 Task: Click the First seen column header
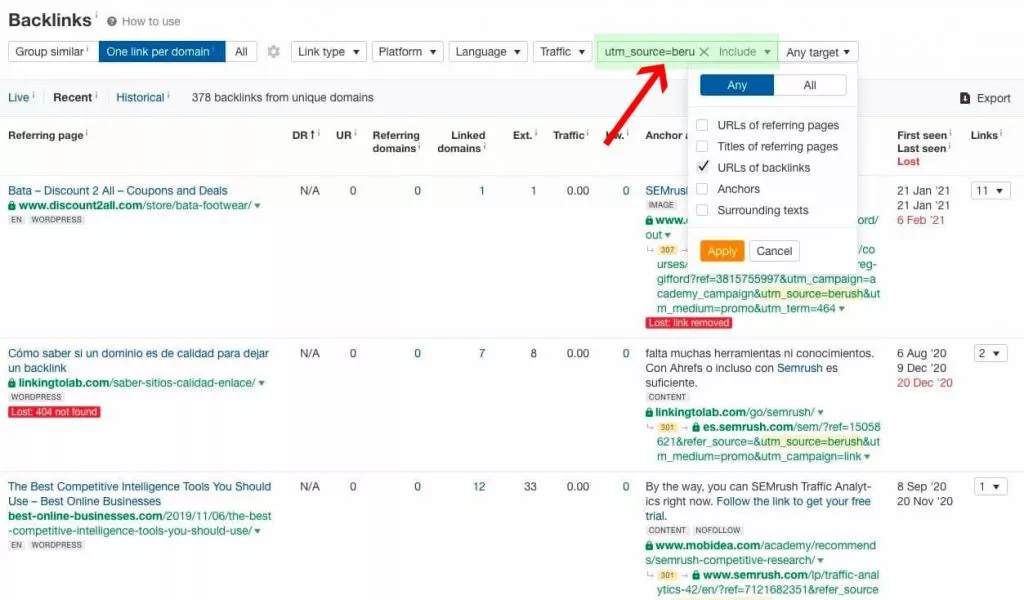921,135
